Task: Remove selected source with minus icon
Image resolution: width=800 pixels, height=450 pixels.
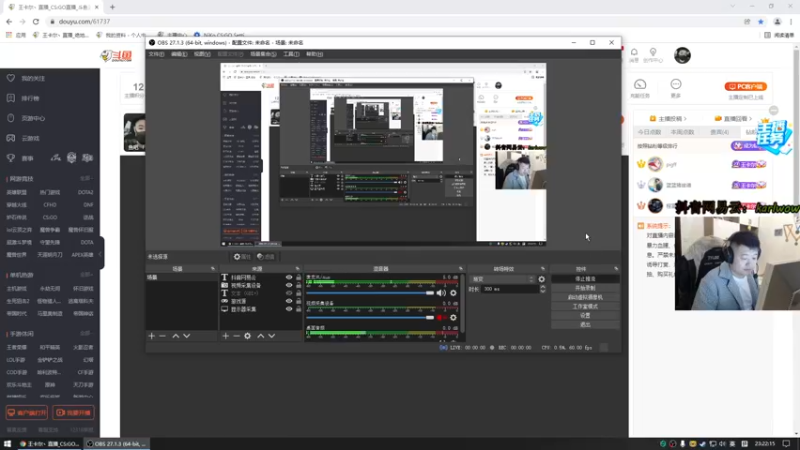Action: pos(236,336)
